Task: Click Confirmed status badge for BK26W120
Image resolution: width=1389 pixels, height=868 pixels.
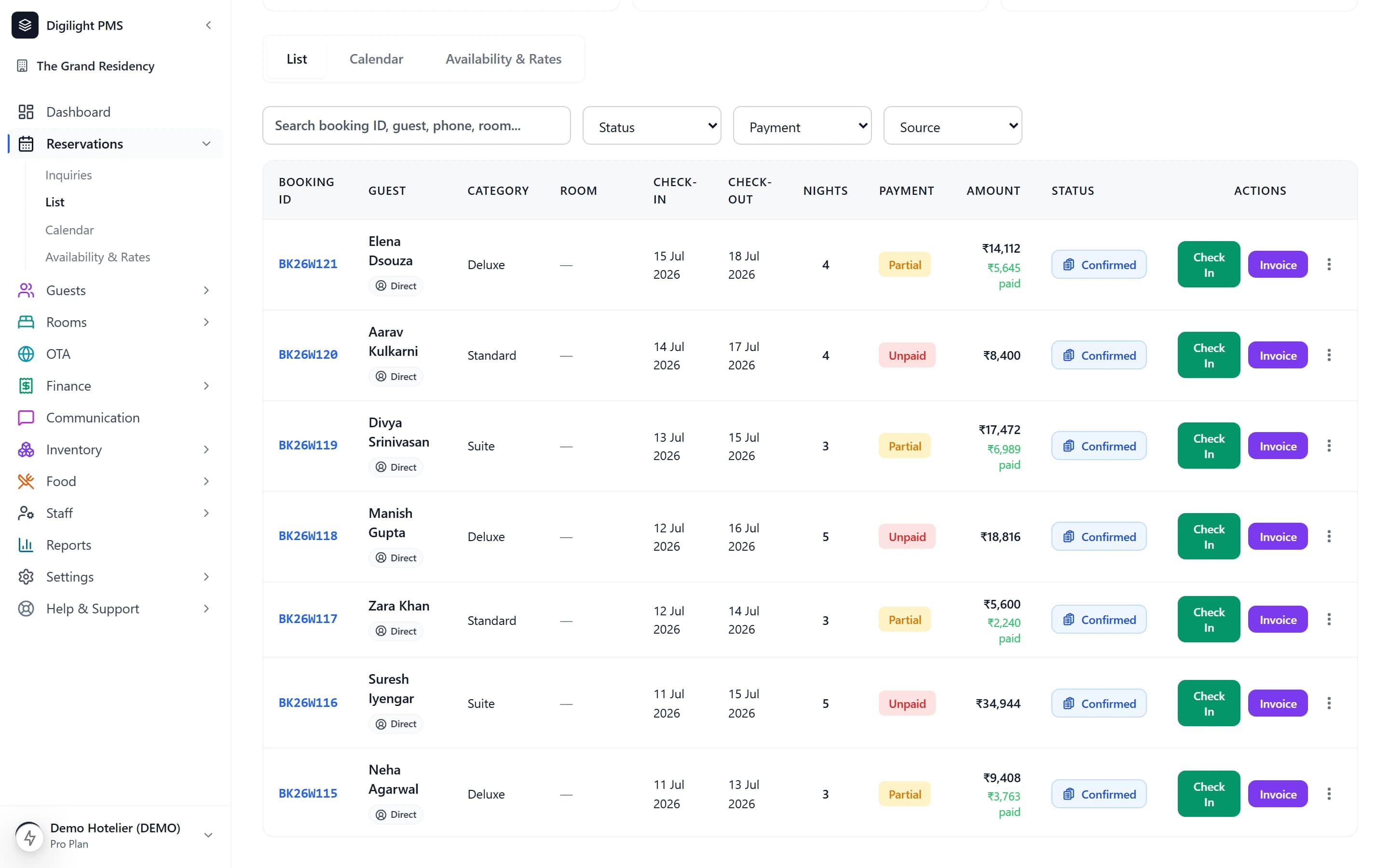Action: click(1099, 355)
